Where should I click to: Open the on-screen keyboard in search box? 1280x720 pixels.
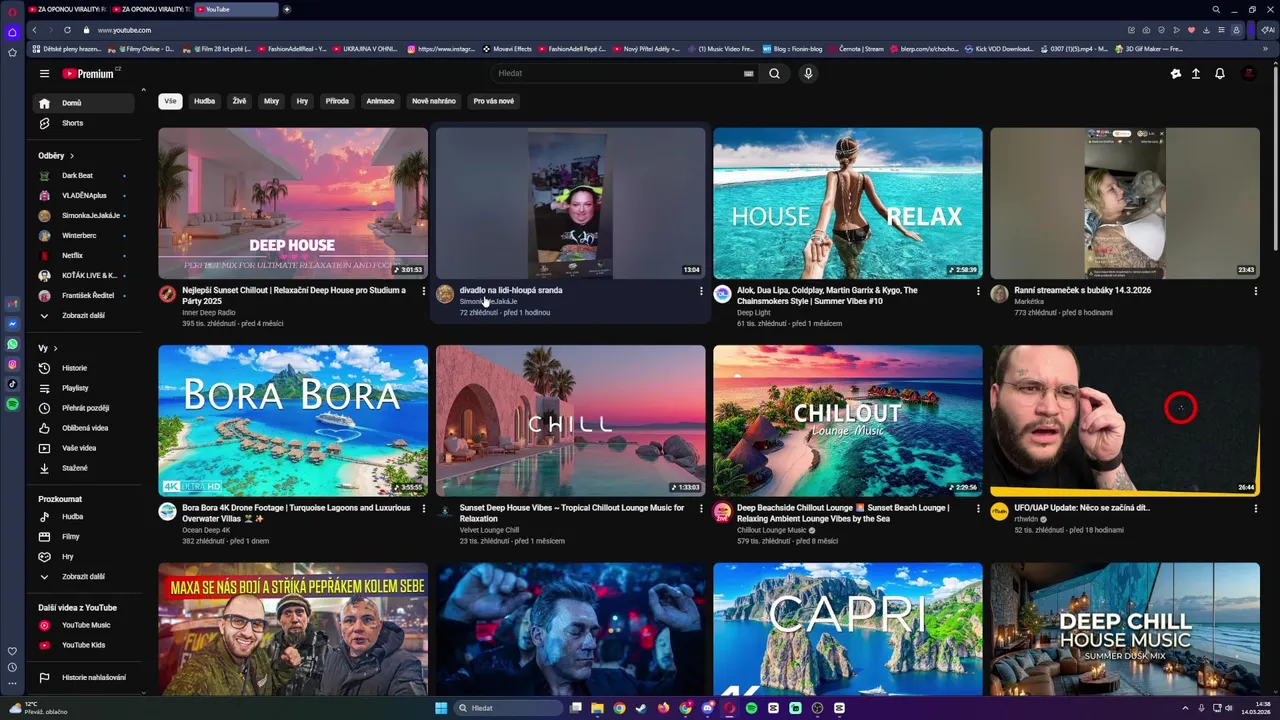coord(748,73)
